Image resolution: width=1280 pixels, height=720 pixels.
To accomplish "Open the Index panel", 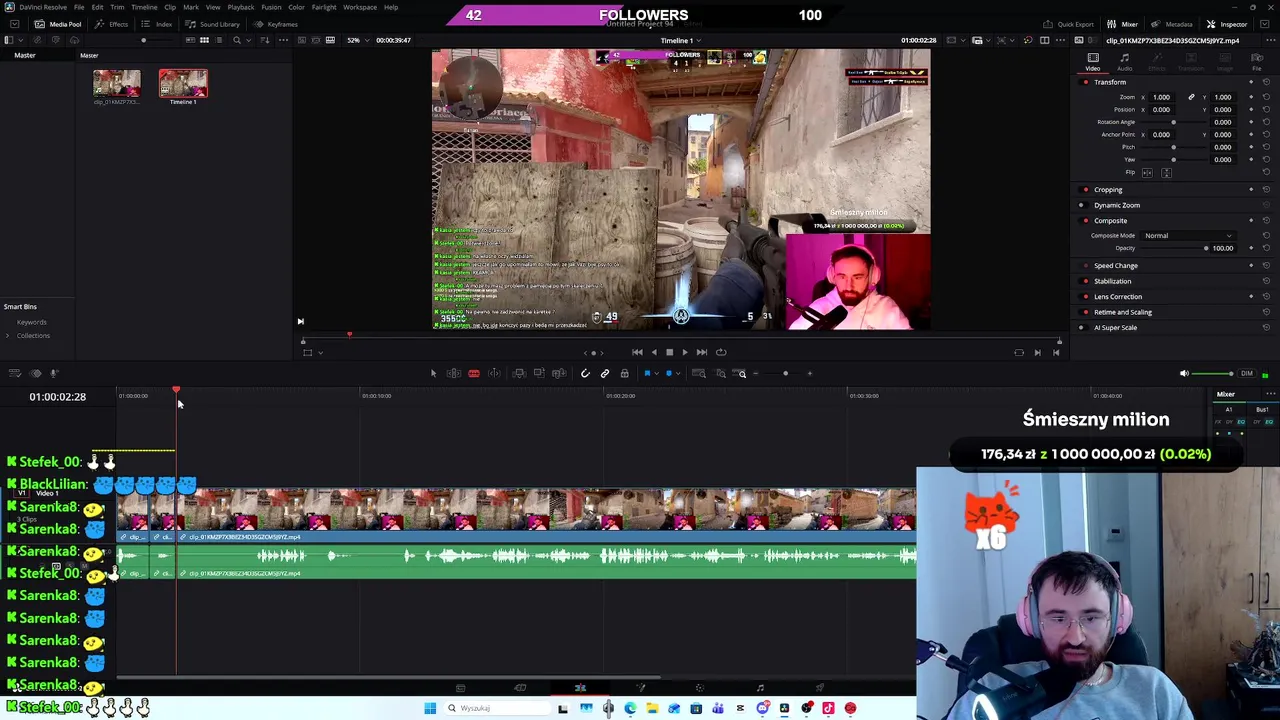I will click(158, 24).
